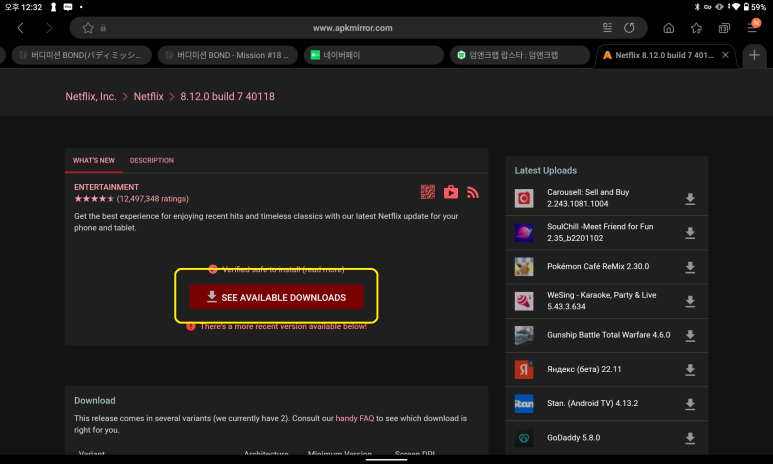Open the Яндекс app thumbnail

click(x=524, y=369)
